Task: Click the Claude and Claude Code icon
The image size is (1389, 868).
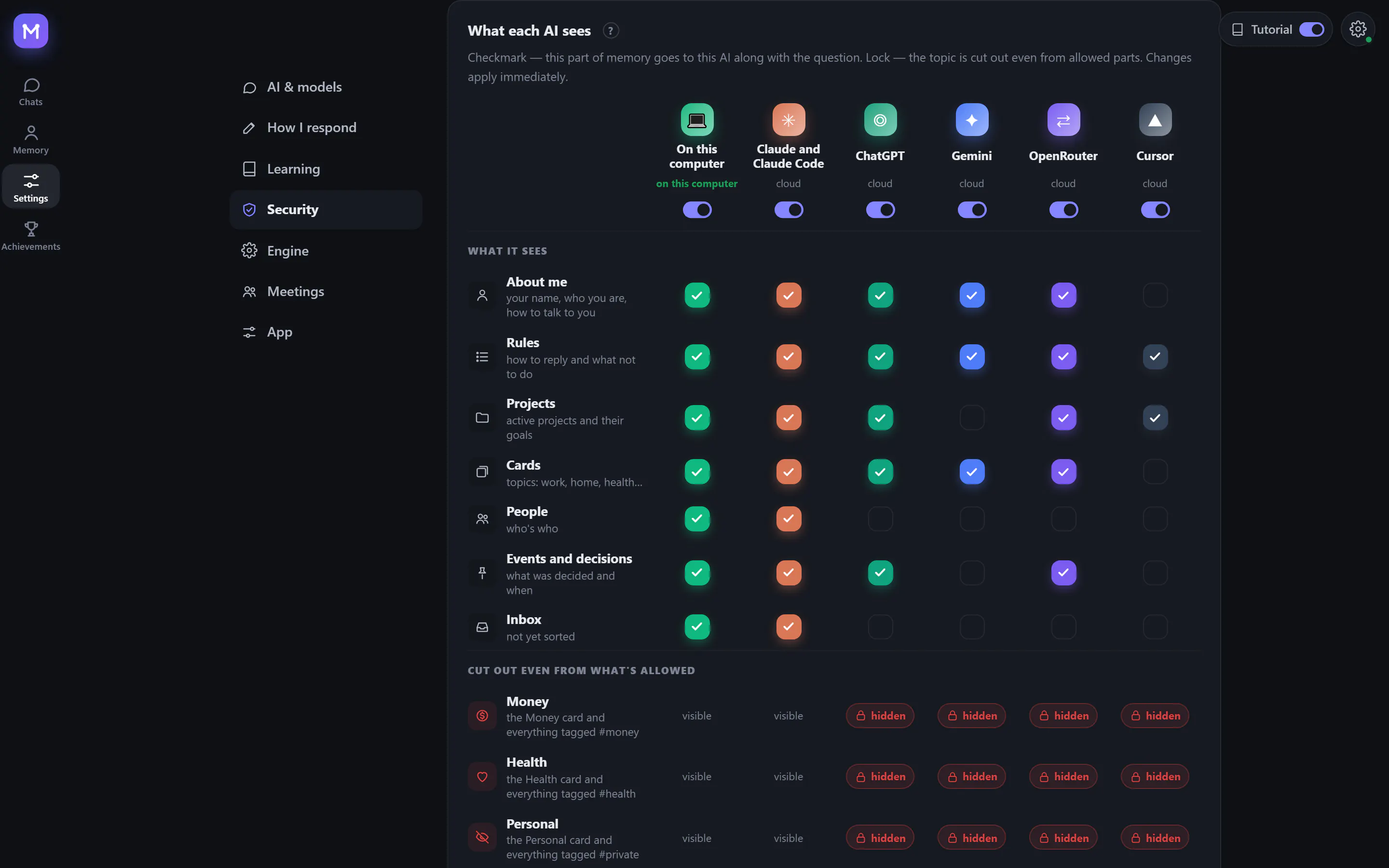Action: [789, 120]
